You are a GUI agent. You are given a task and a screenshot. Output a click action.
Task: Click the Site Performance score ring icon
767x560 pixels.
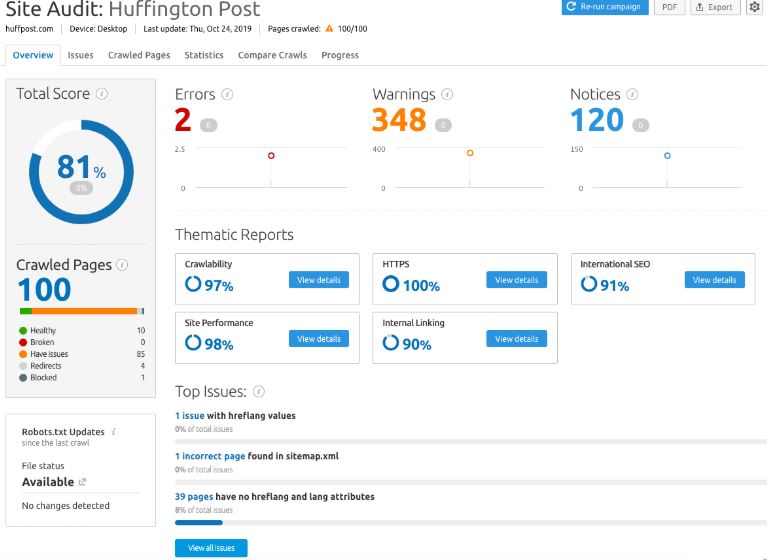click(x=193, y=342)
